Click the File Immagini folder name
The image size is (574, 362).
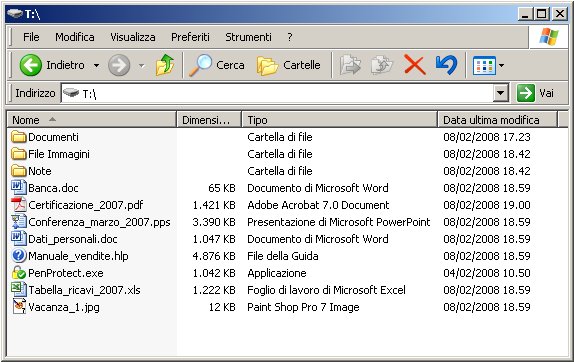pyautogui.click(x=59, y=154)
